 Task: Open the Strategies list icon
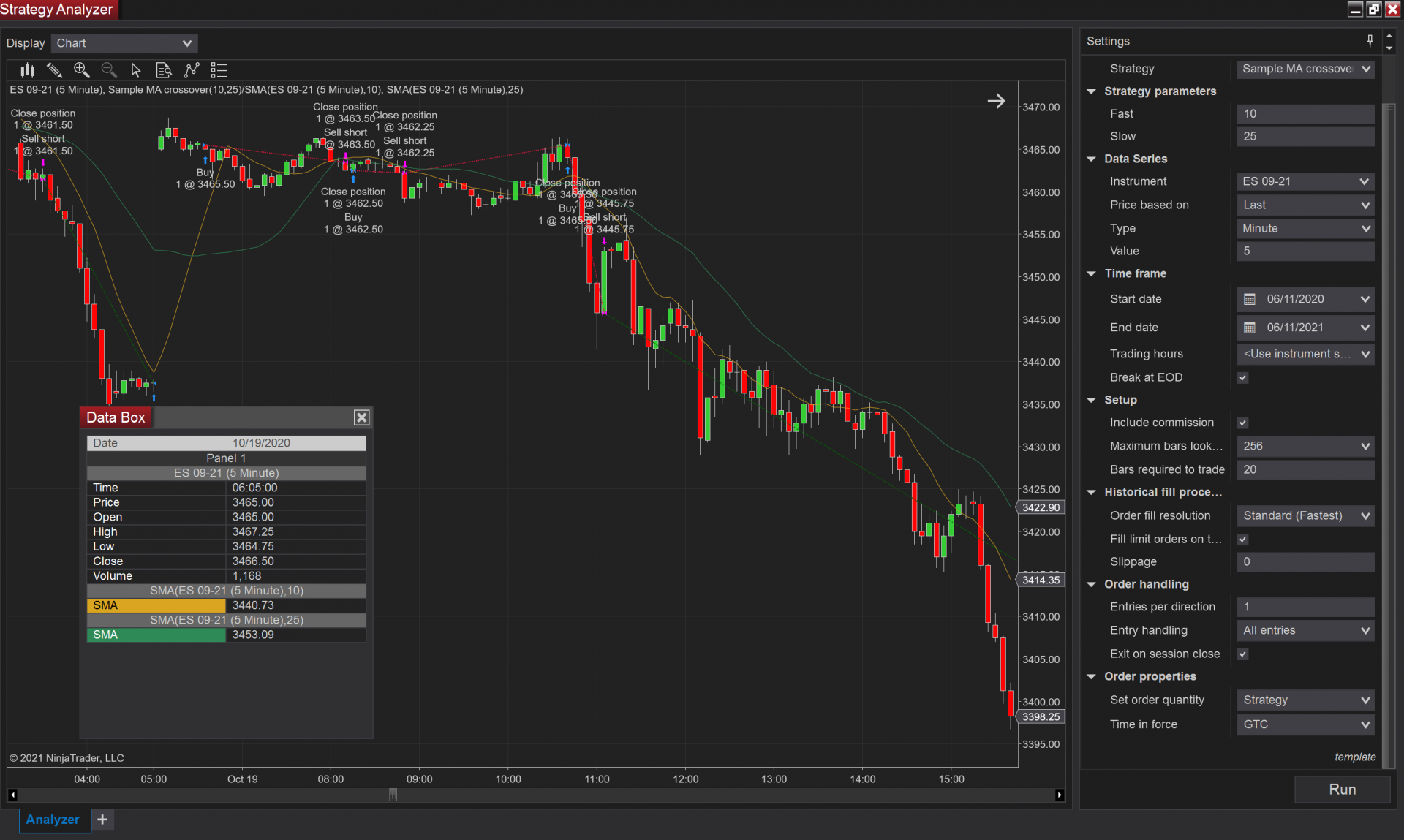(x=219, y=70)
